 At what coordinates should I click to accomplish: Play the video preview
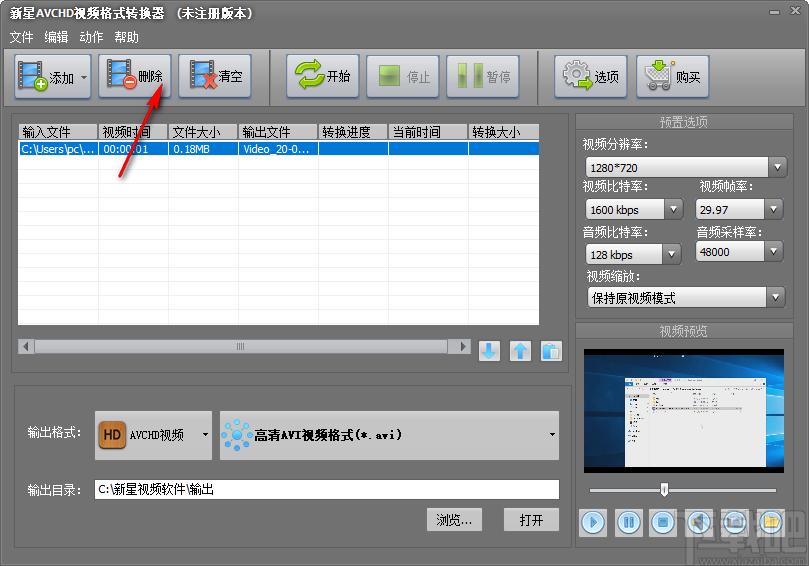593,522
